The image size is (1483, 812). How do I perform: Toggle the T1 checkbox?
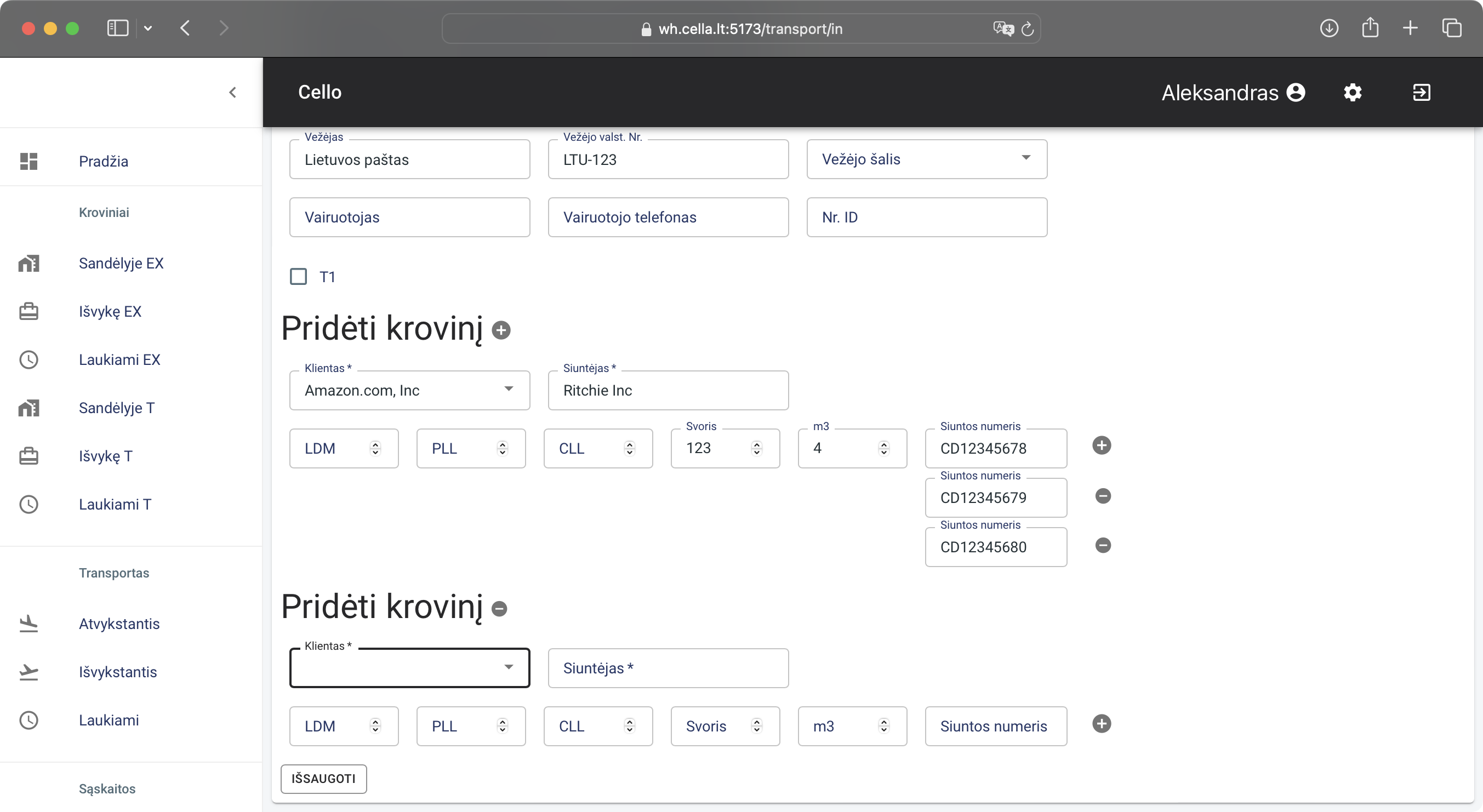point(298,277)
